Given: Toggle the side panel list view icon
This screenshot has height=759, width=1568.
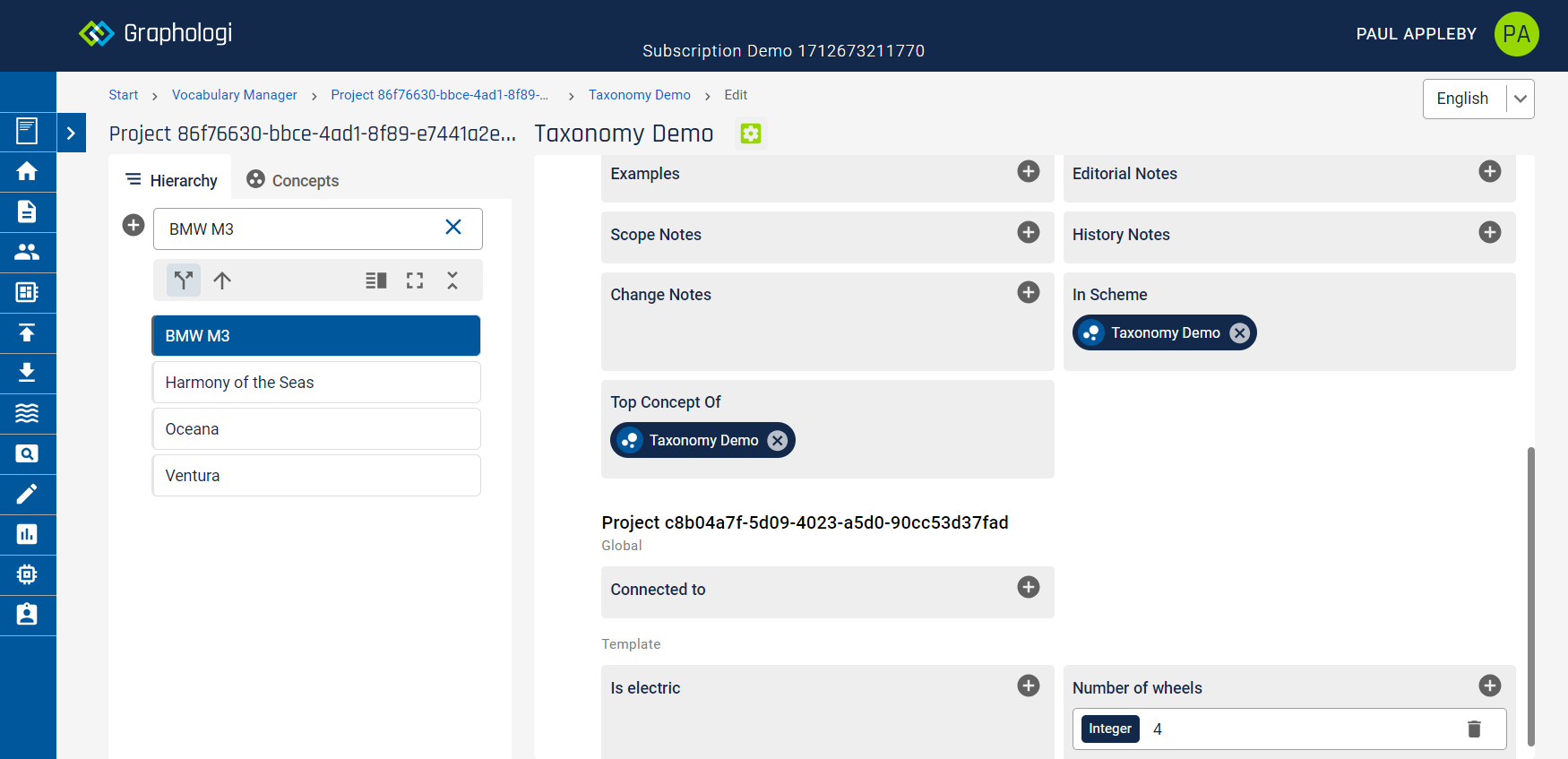Looking at the screenshot, I should pyautogui.click(x=376, y=280).
